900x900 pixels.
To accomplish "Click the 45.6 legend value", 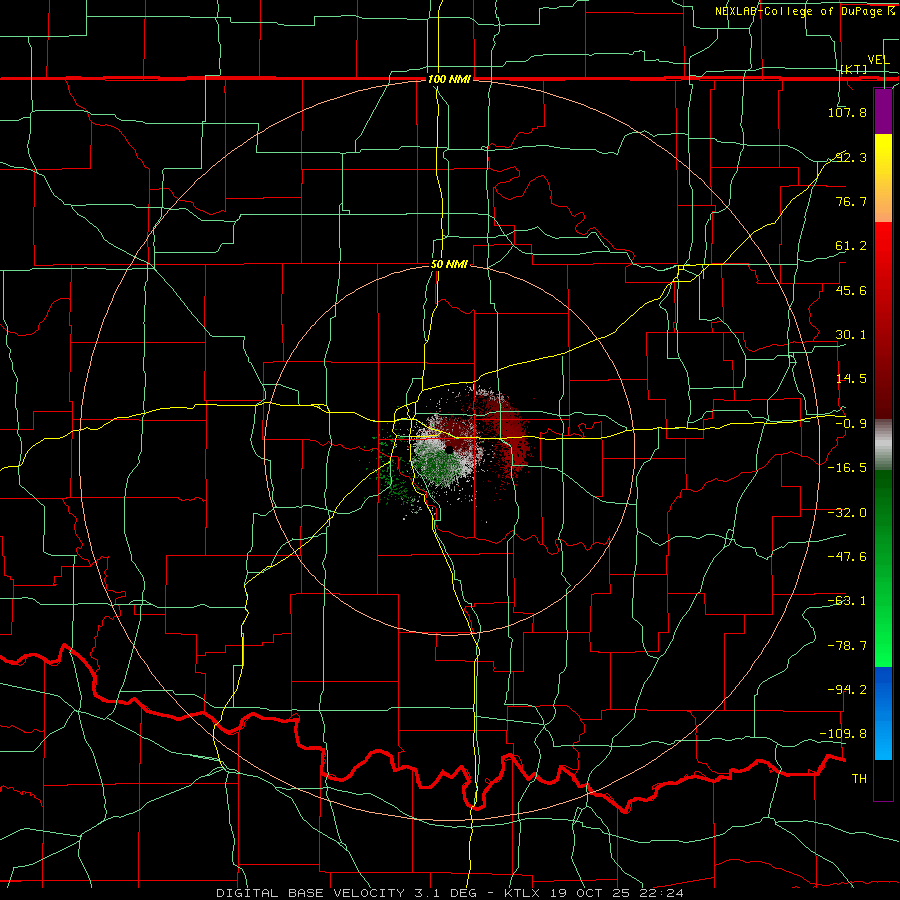I will 851,290.
